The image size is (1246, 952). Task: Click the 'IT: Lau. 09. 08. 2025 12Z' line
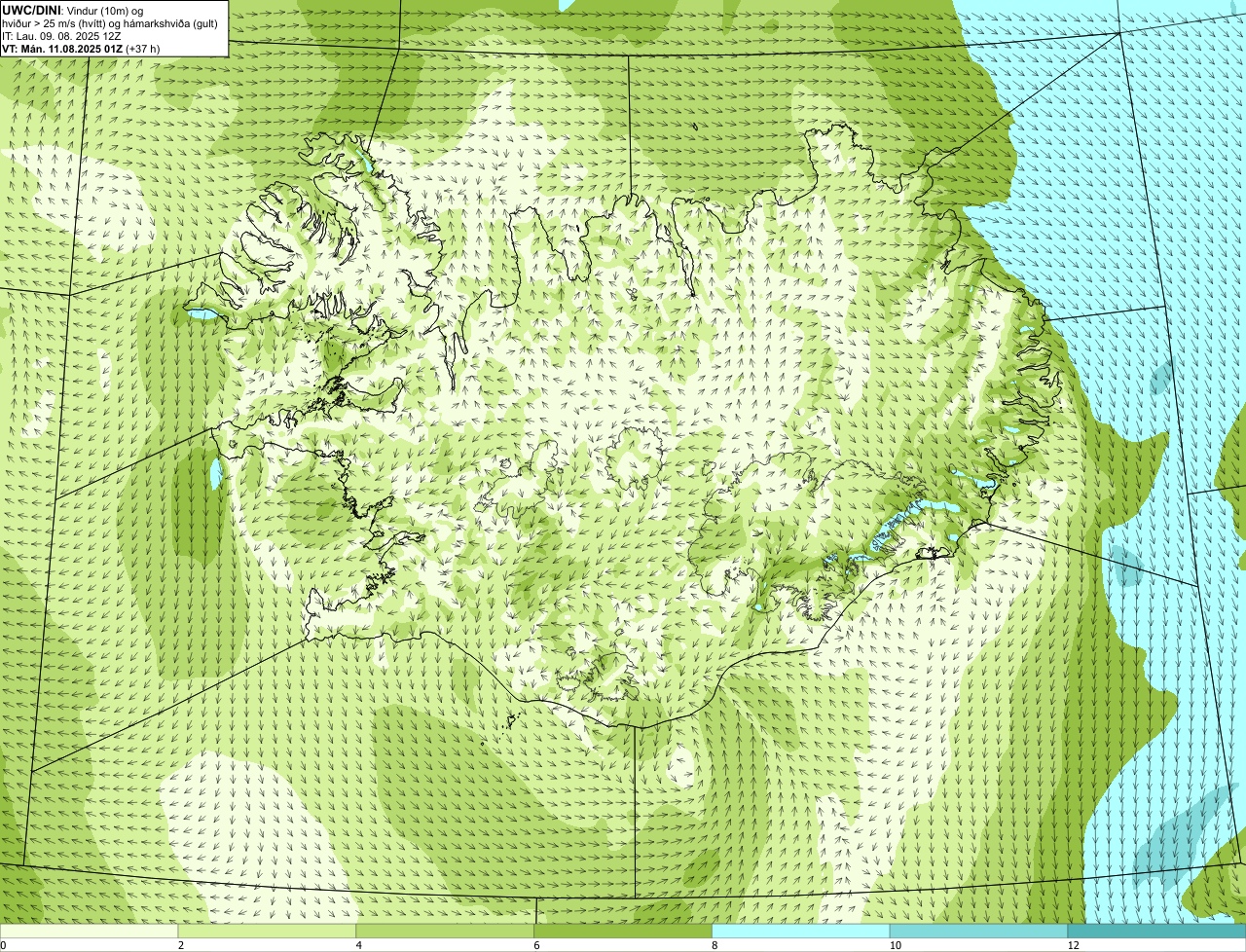tap(61, 35)
